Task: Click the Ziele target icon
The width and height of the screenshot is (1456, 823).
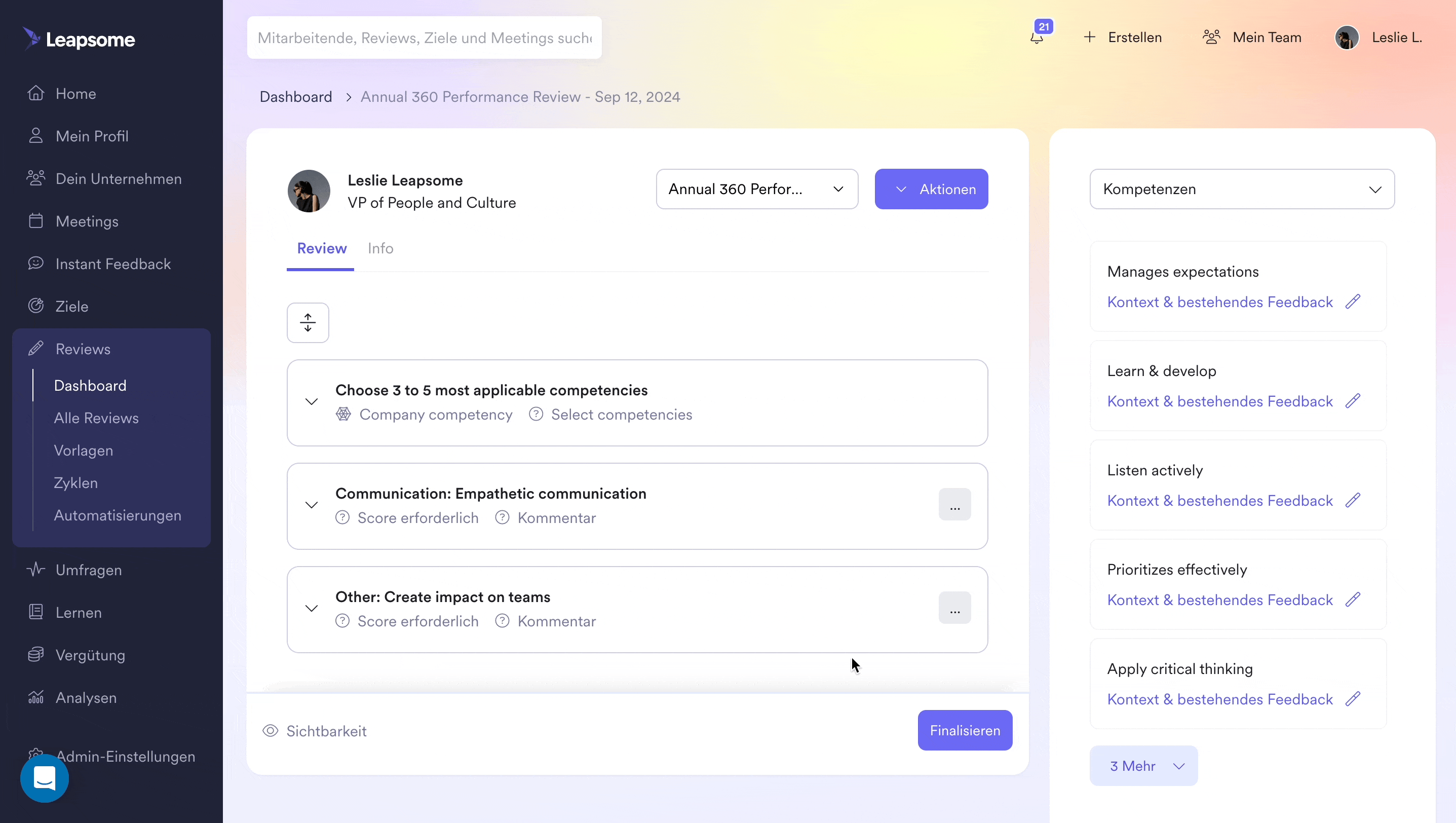Action: click(35, 306)
